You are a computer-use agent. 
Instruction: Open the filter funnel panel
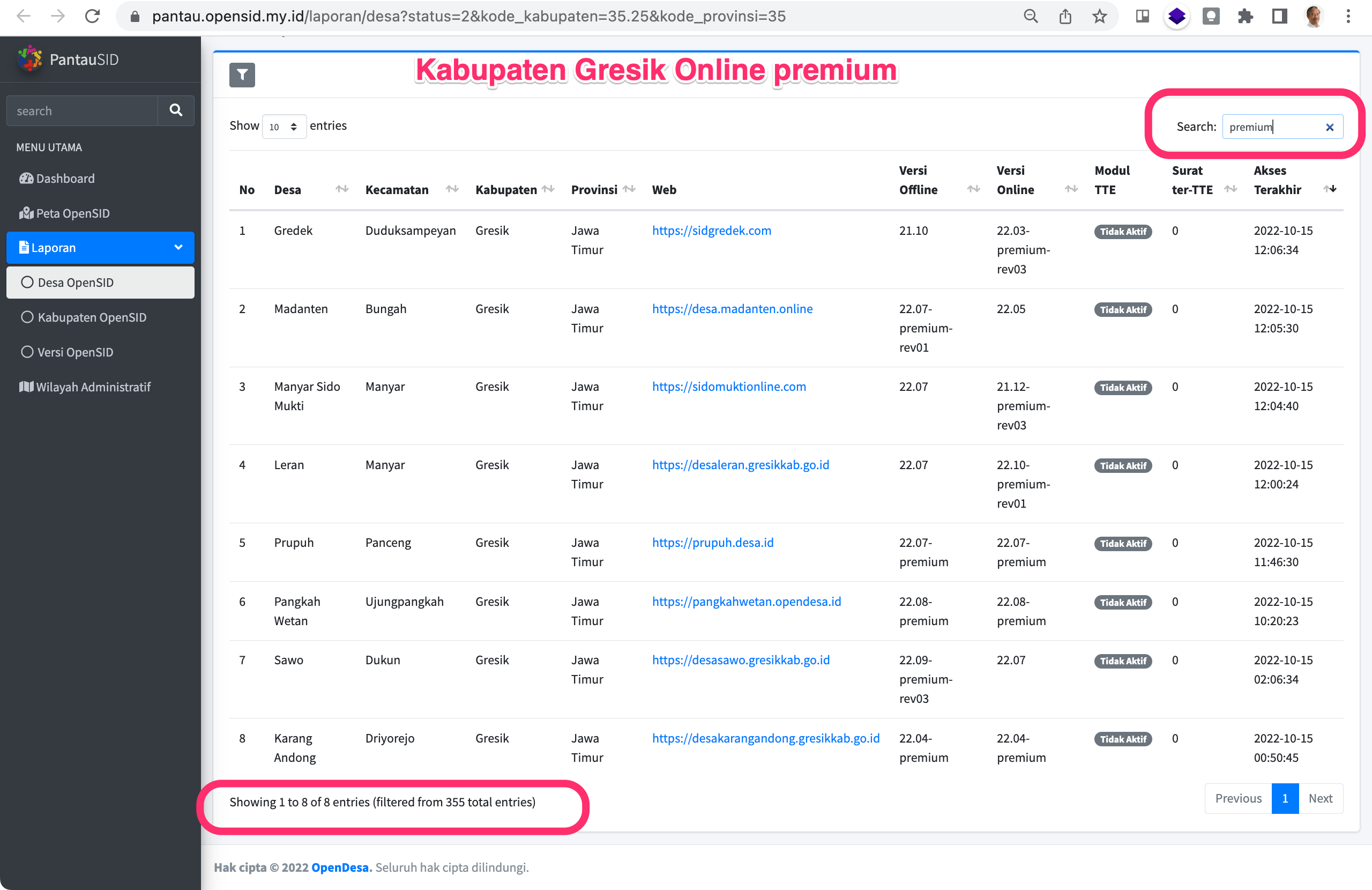242,75
